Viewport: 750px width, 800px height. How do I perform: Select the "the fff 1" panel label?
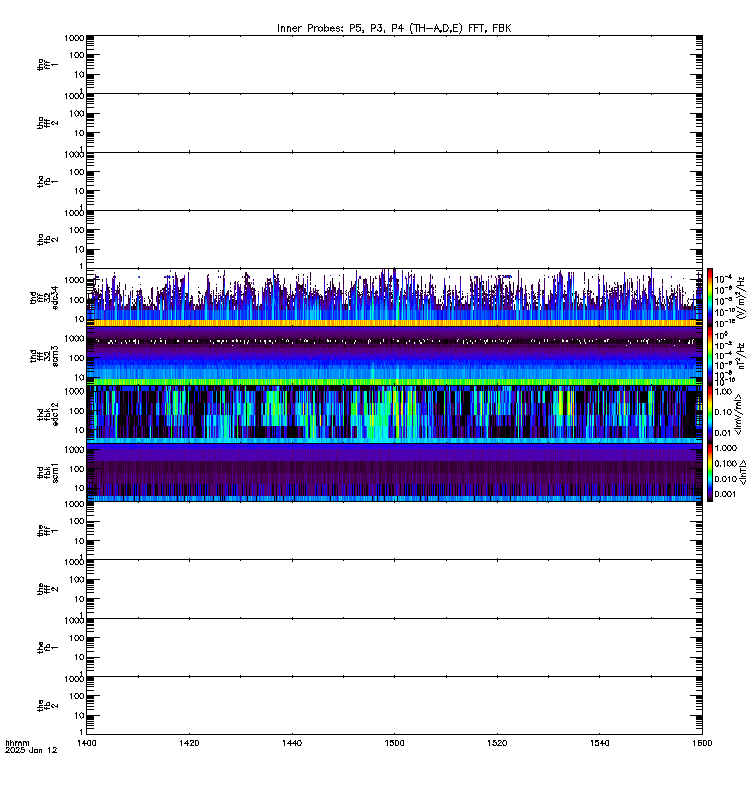[x=47, y=531]
